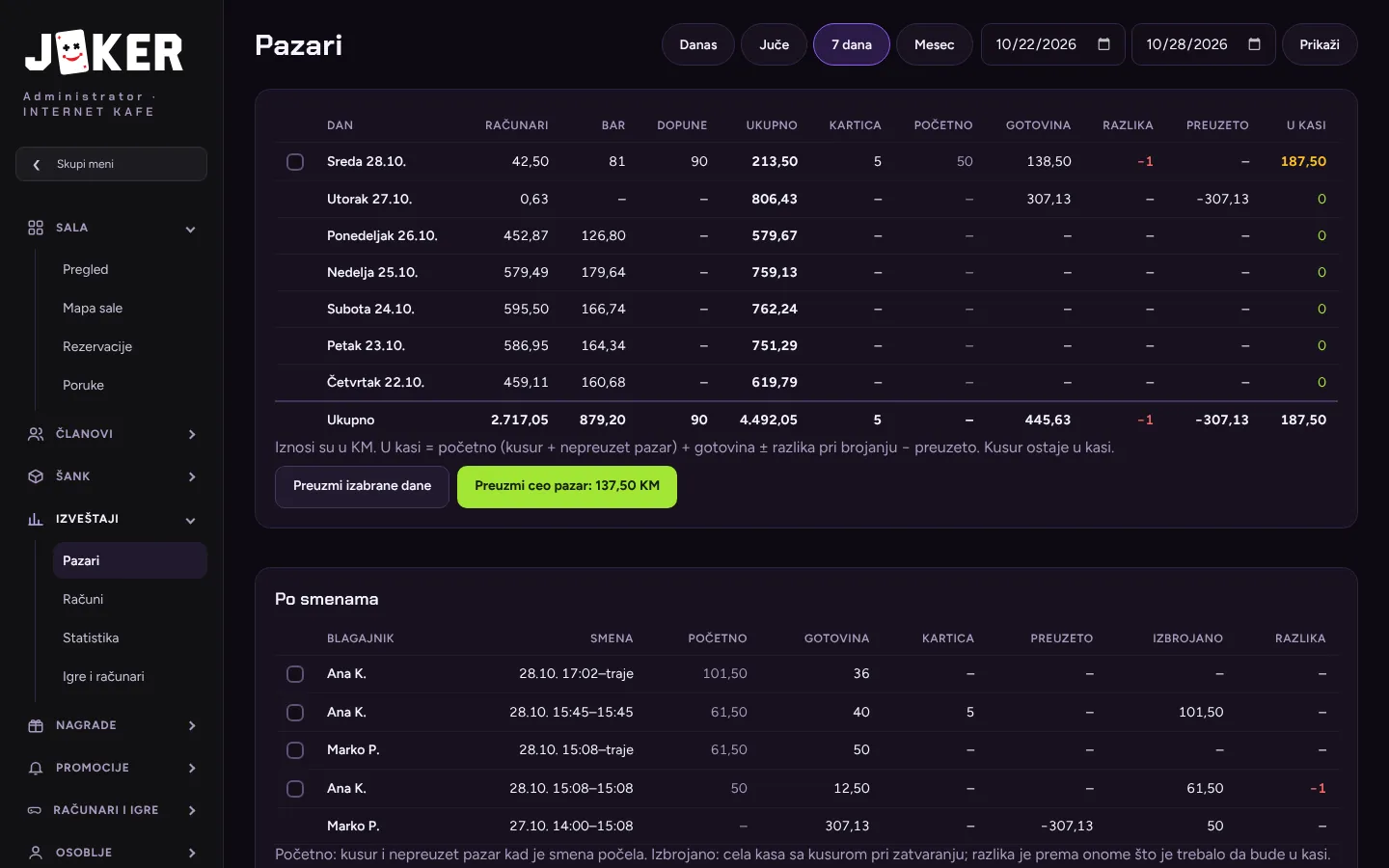Screen dimensions: 1389x868
Task: Open the Pregled menu item
Action: tap(129, 270)
